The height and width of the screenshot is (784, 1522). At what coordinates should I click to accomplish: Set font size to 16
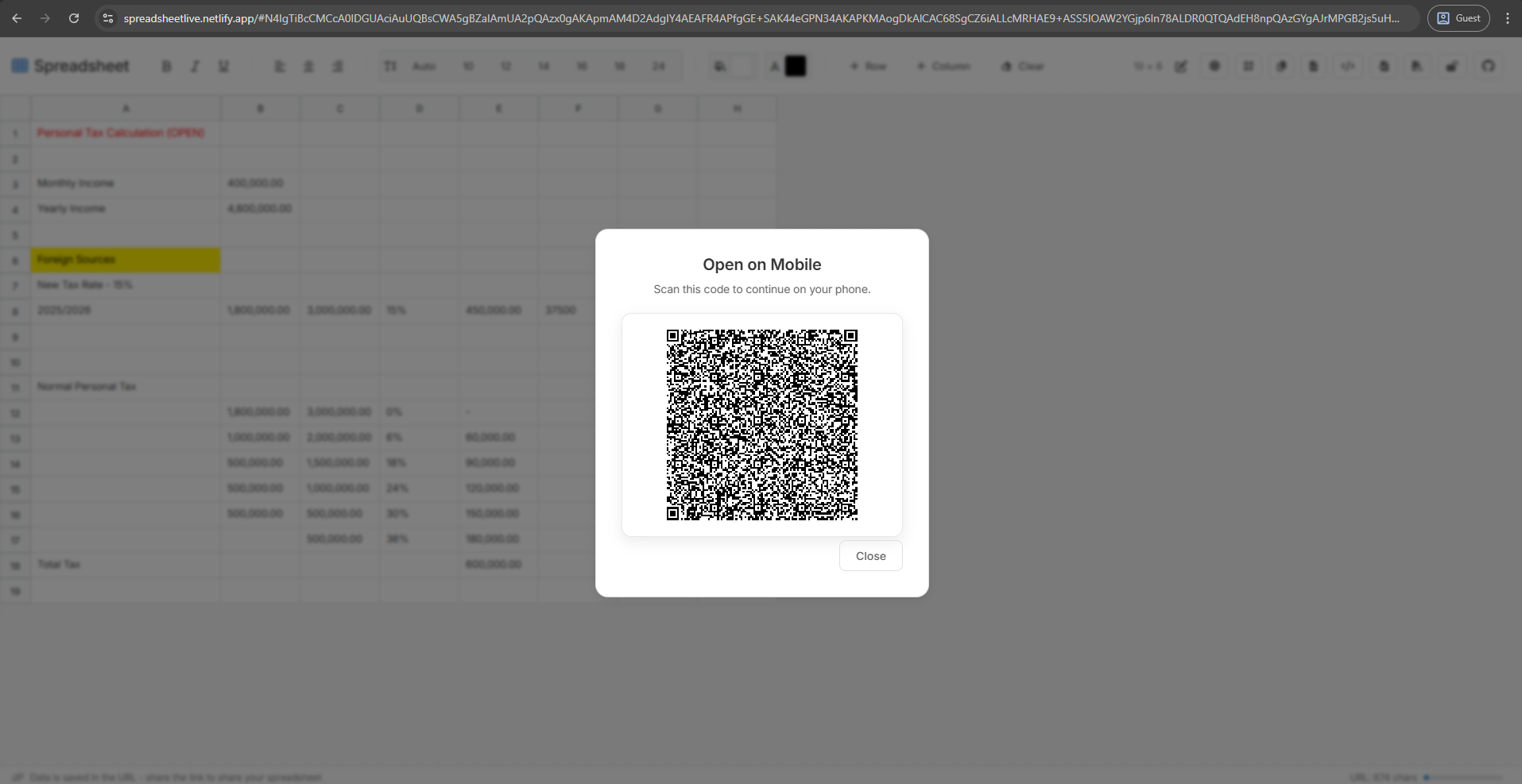(x=582, y=67)
